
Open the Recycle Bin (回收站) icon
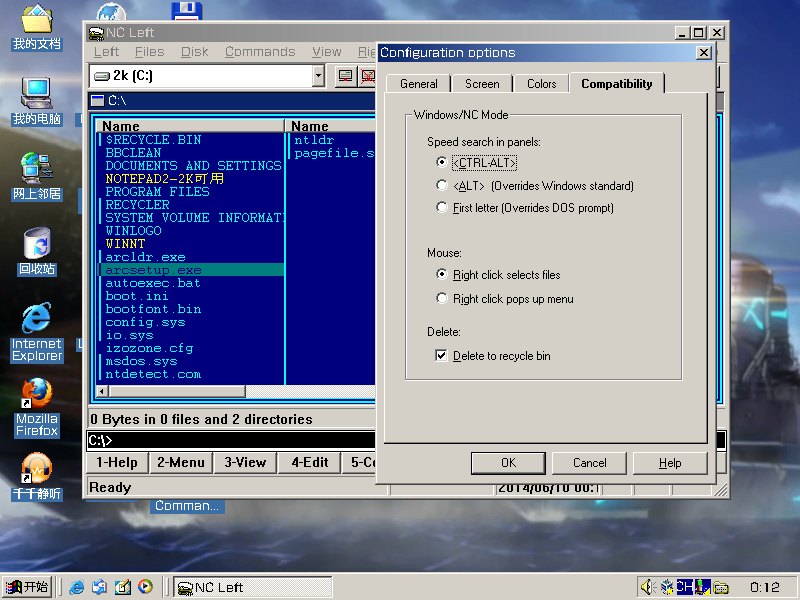tap(36, 244)
